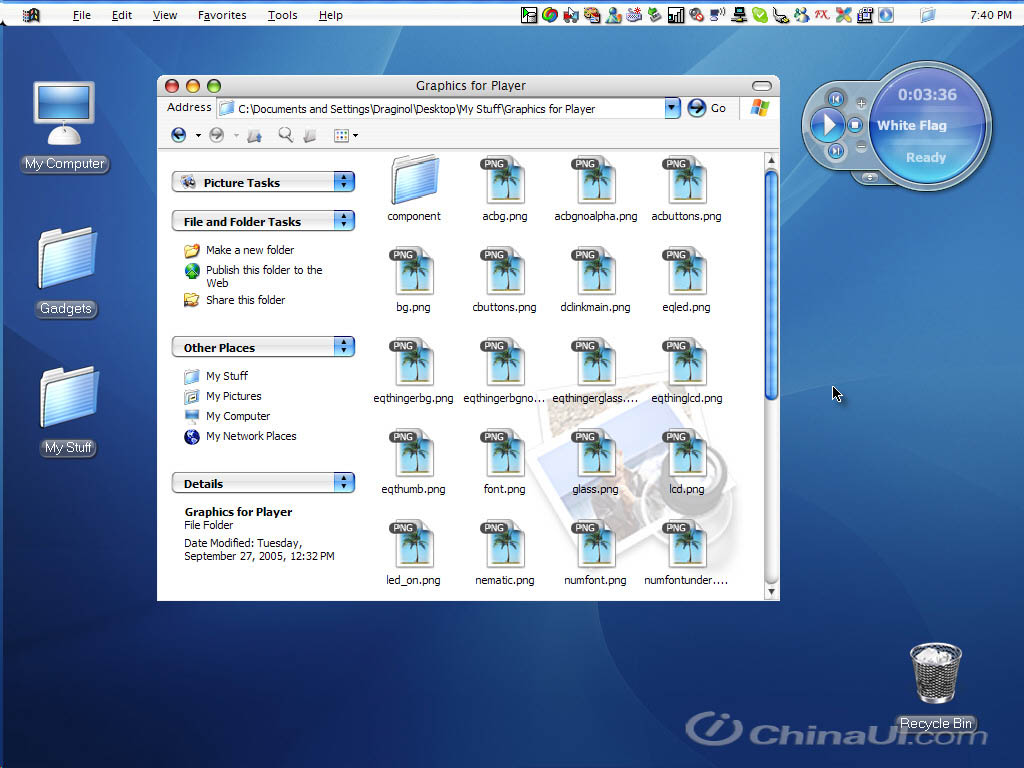
Task: Click Make a new folder link
Action: click(249, 250)
